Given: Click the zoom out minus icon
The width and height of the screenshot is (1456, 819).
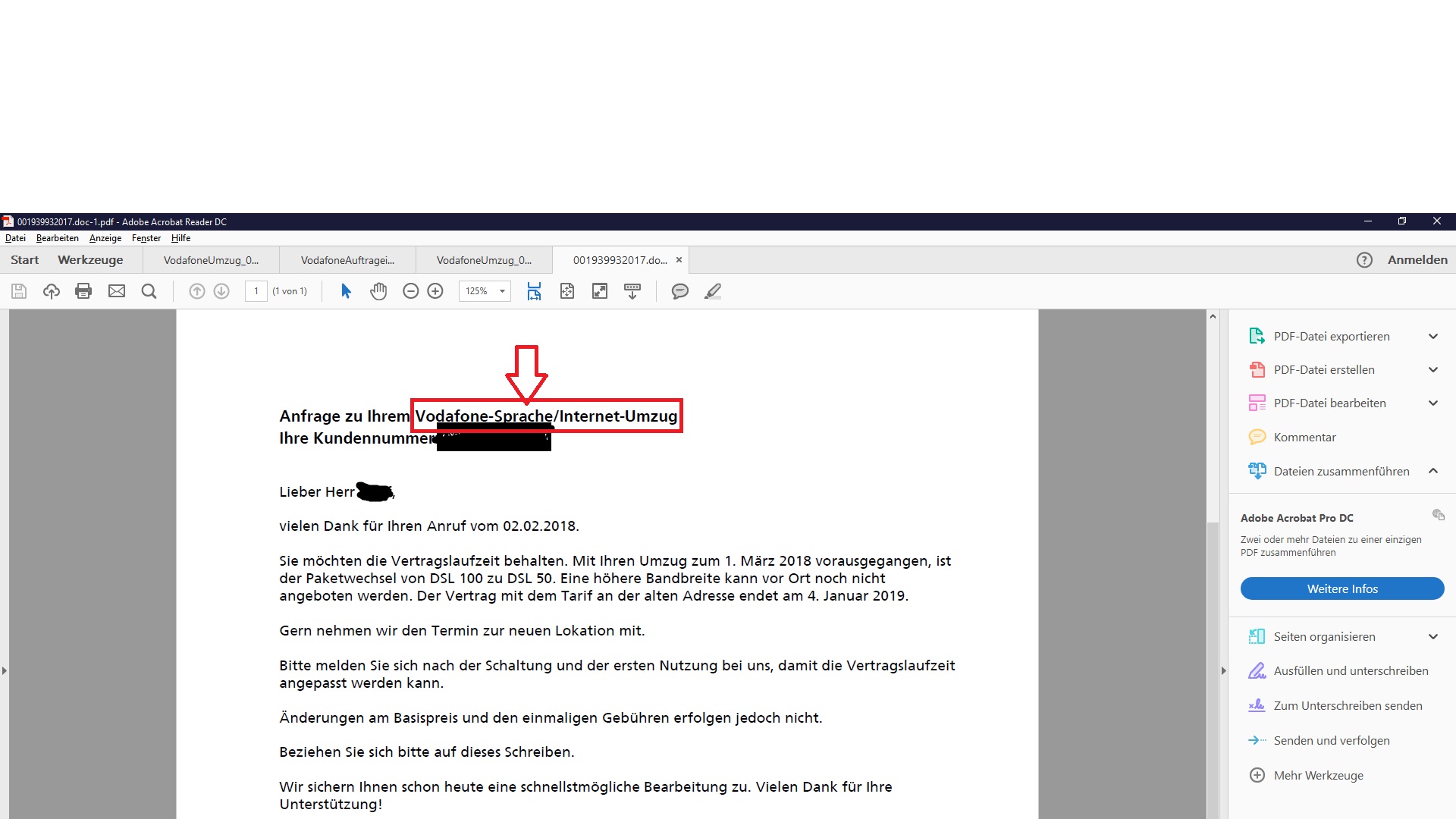Looking at the screenshot, I should [x=410, y=291].
